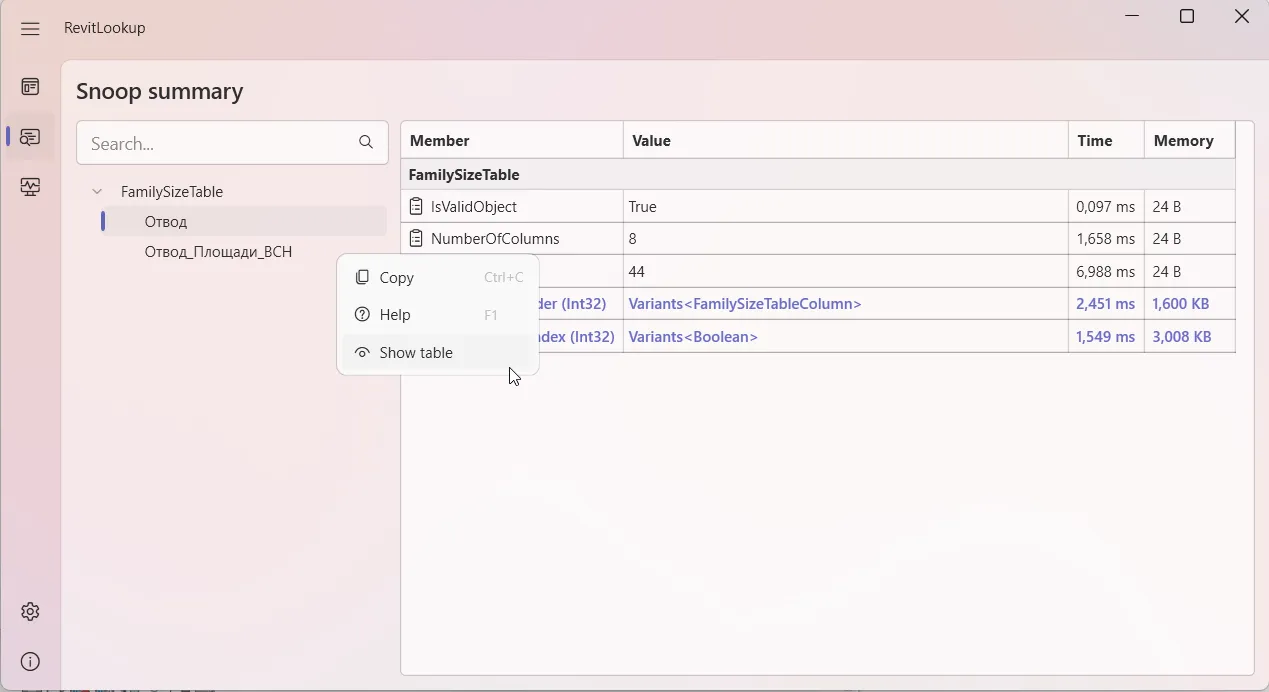The width and height of the screenshot is (1269, 692).
Task: Click the 0,097 ms time cell
Action: 1106,207
